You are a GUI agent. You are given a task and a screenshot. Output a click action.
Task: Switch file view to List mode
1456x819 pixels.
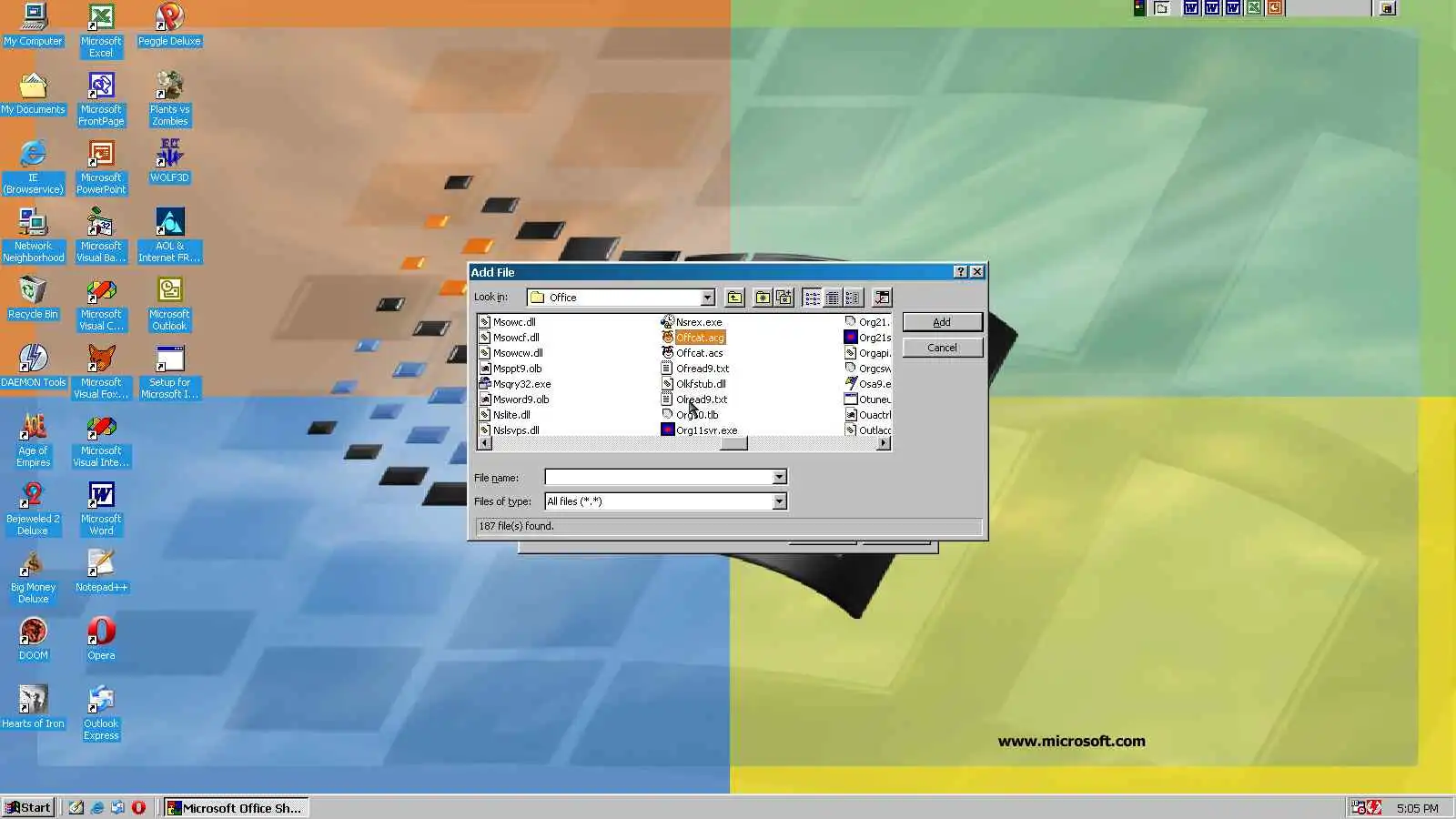click(x=812, y=298)
